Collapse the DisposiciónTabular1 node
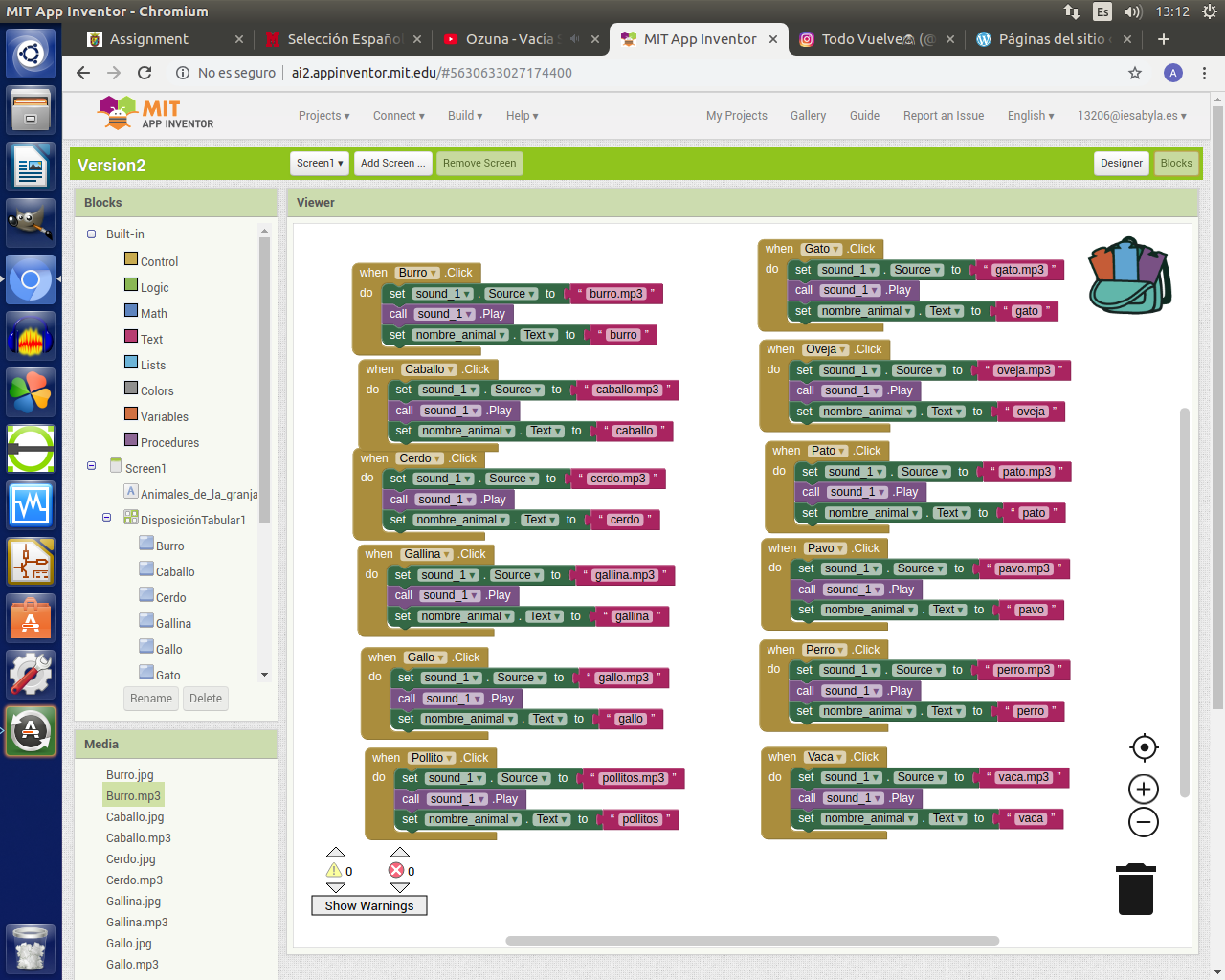 coord(107,518)
